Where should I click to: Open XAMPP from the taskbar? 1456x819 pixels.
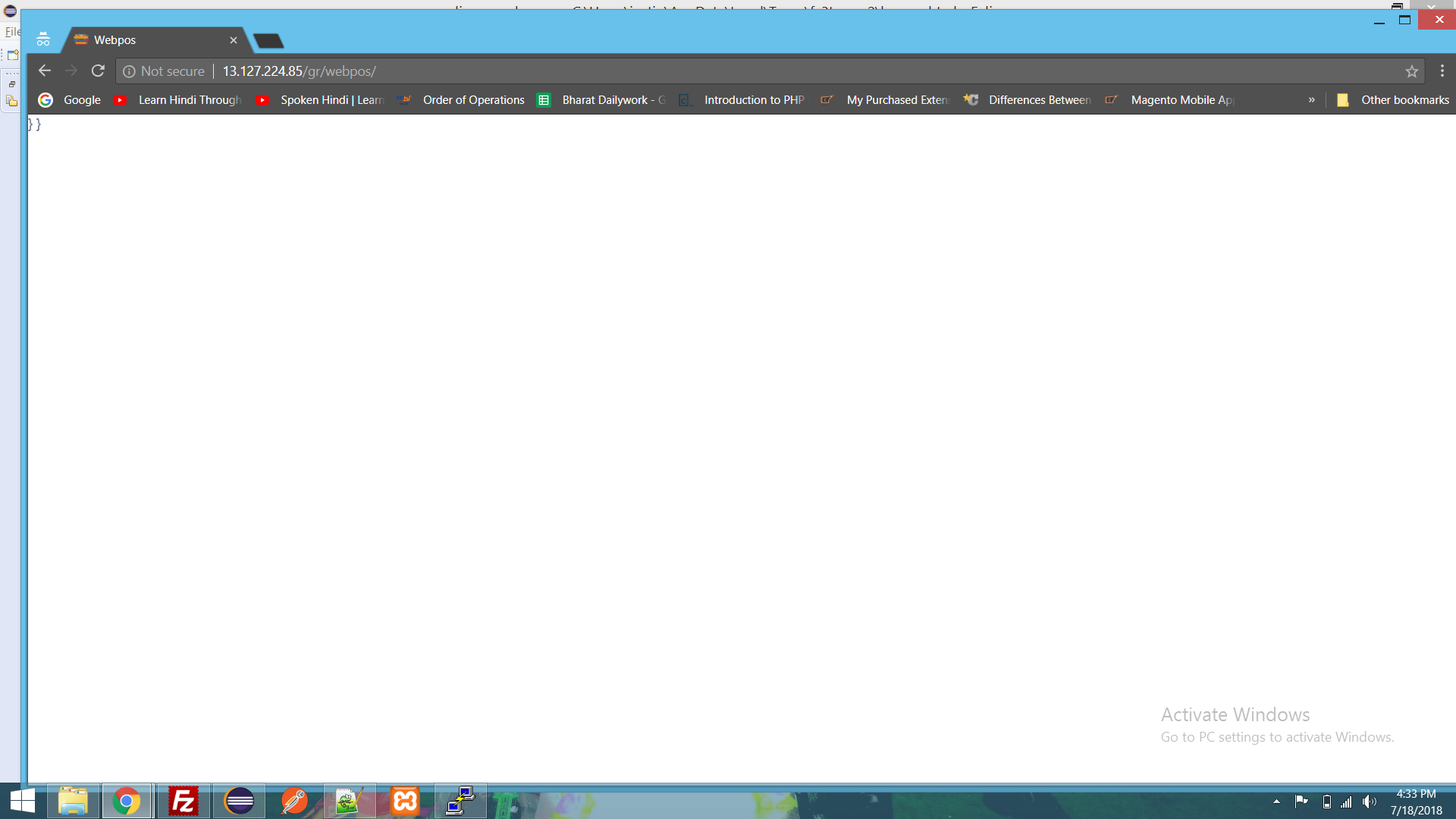click(405, 801)
